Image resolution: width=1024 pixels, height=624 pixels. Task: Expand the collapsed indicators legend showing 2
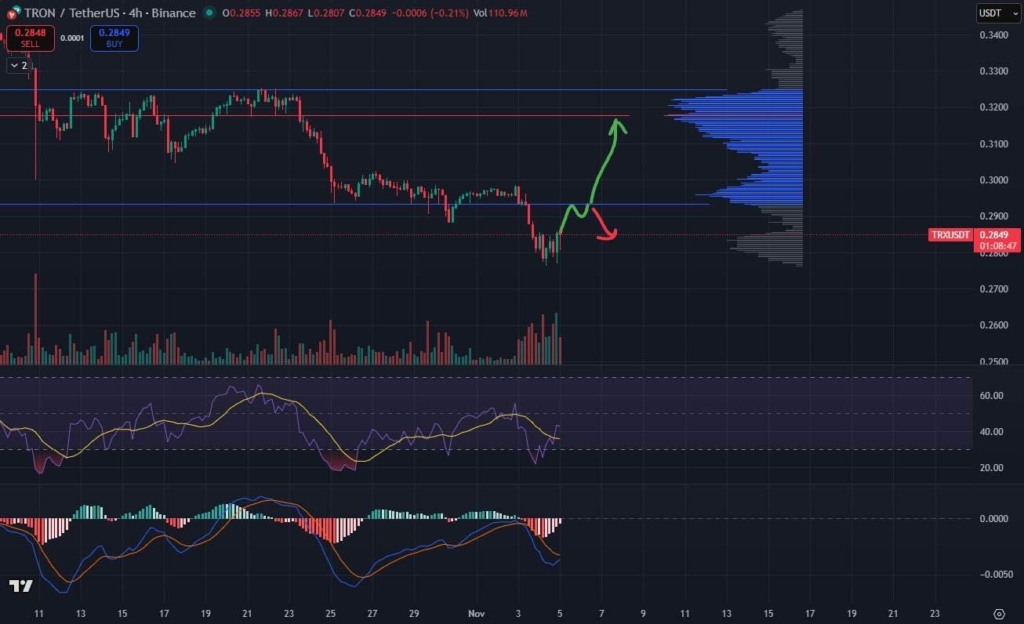click(x=18, y=65)
